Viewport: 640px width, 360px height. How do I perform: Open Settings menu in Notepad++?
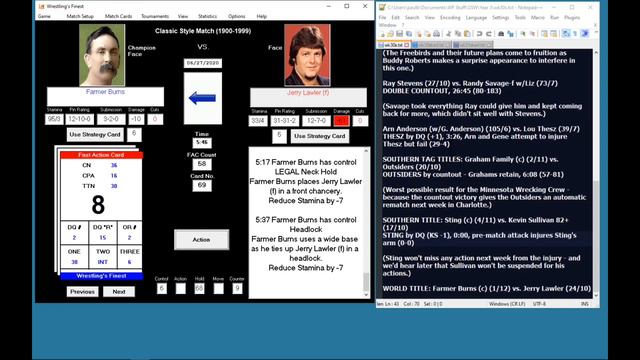(500, 18)
